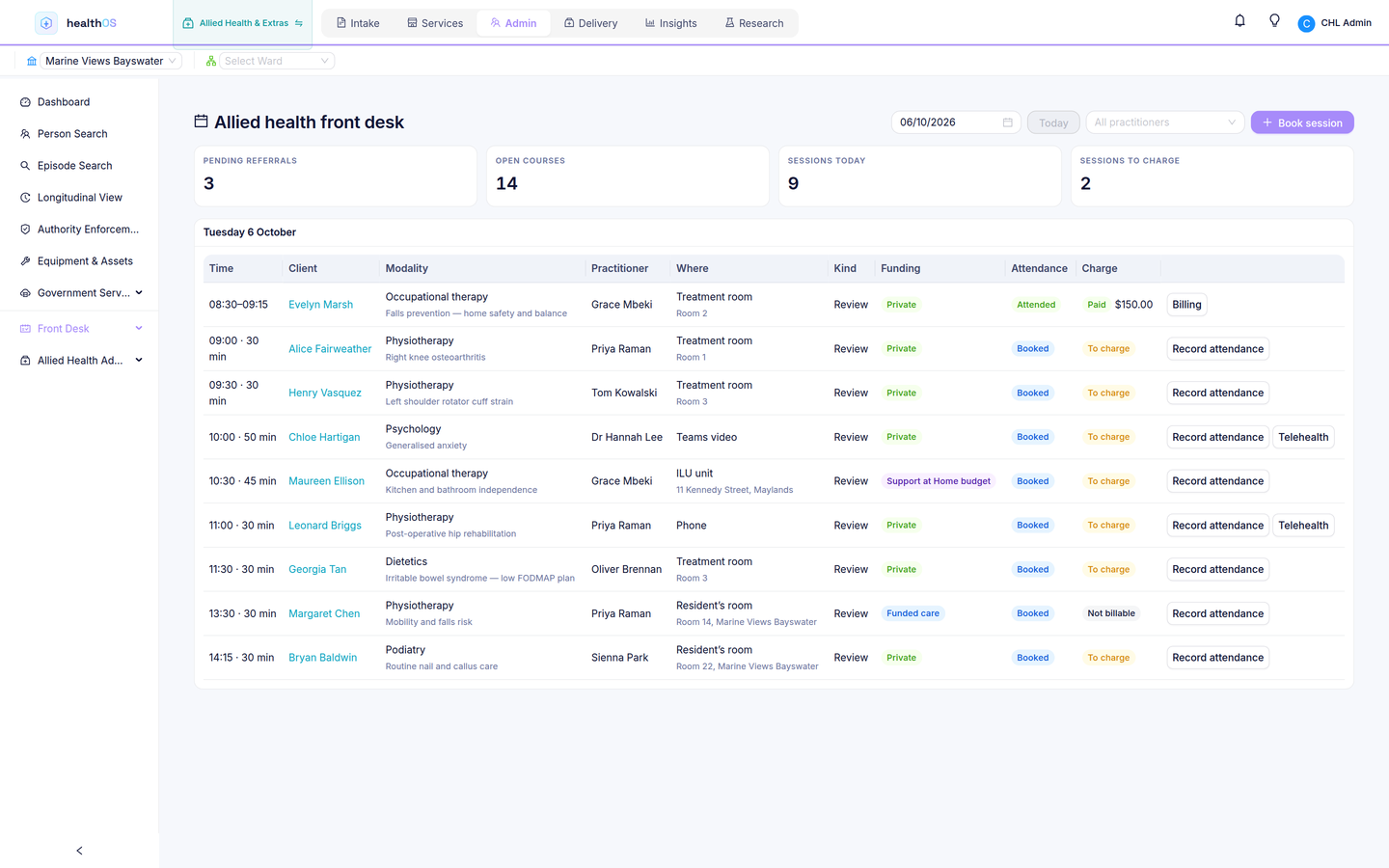Click the facility building icon beside Marine Views
Image resolution: width=1389 pixels, height=868 pixels.
(x=32, y=61)
